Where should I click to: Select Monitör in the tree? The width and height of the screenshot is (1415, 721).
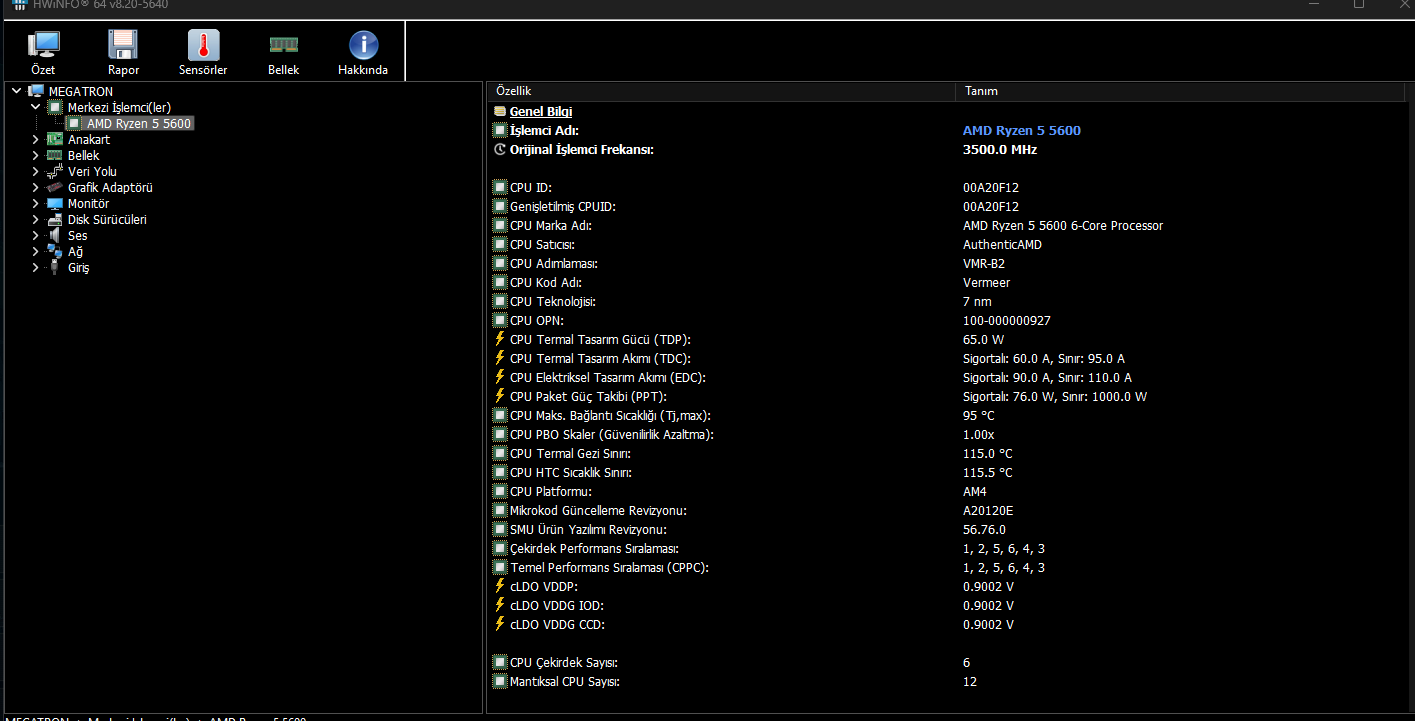pyautogui.click(x=88, y=203)
